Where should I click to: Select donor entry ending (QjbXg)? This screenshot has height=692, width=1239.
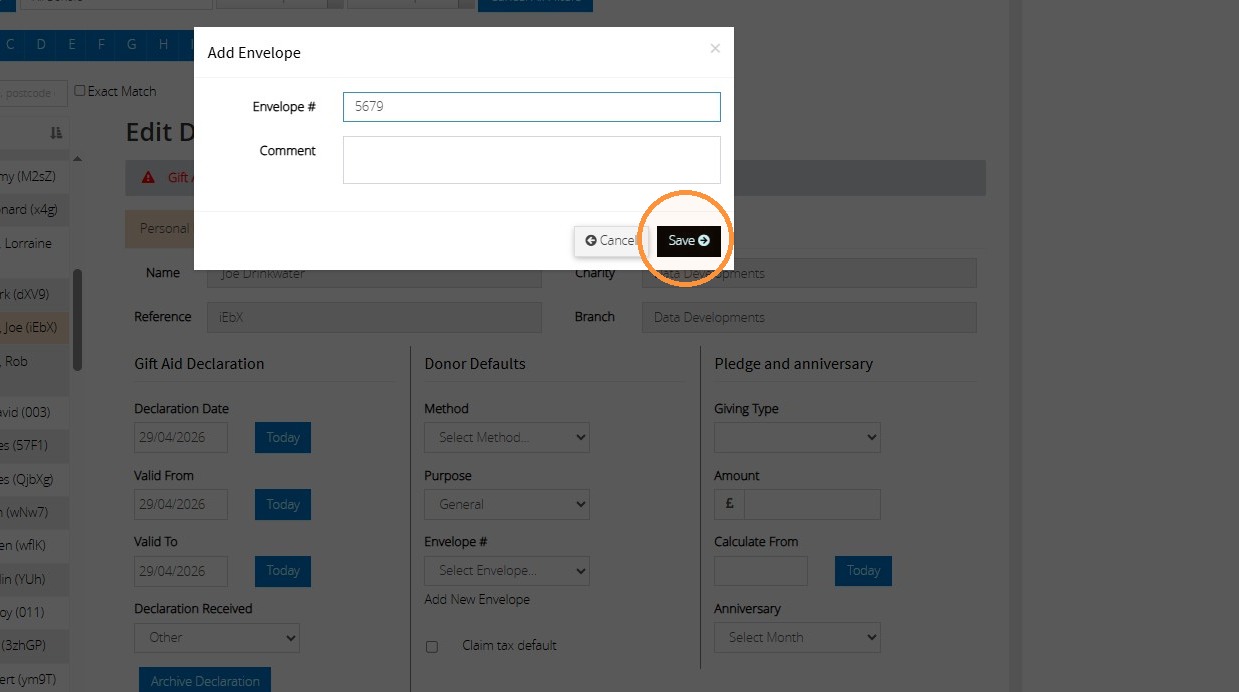[34, 479]
